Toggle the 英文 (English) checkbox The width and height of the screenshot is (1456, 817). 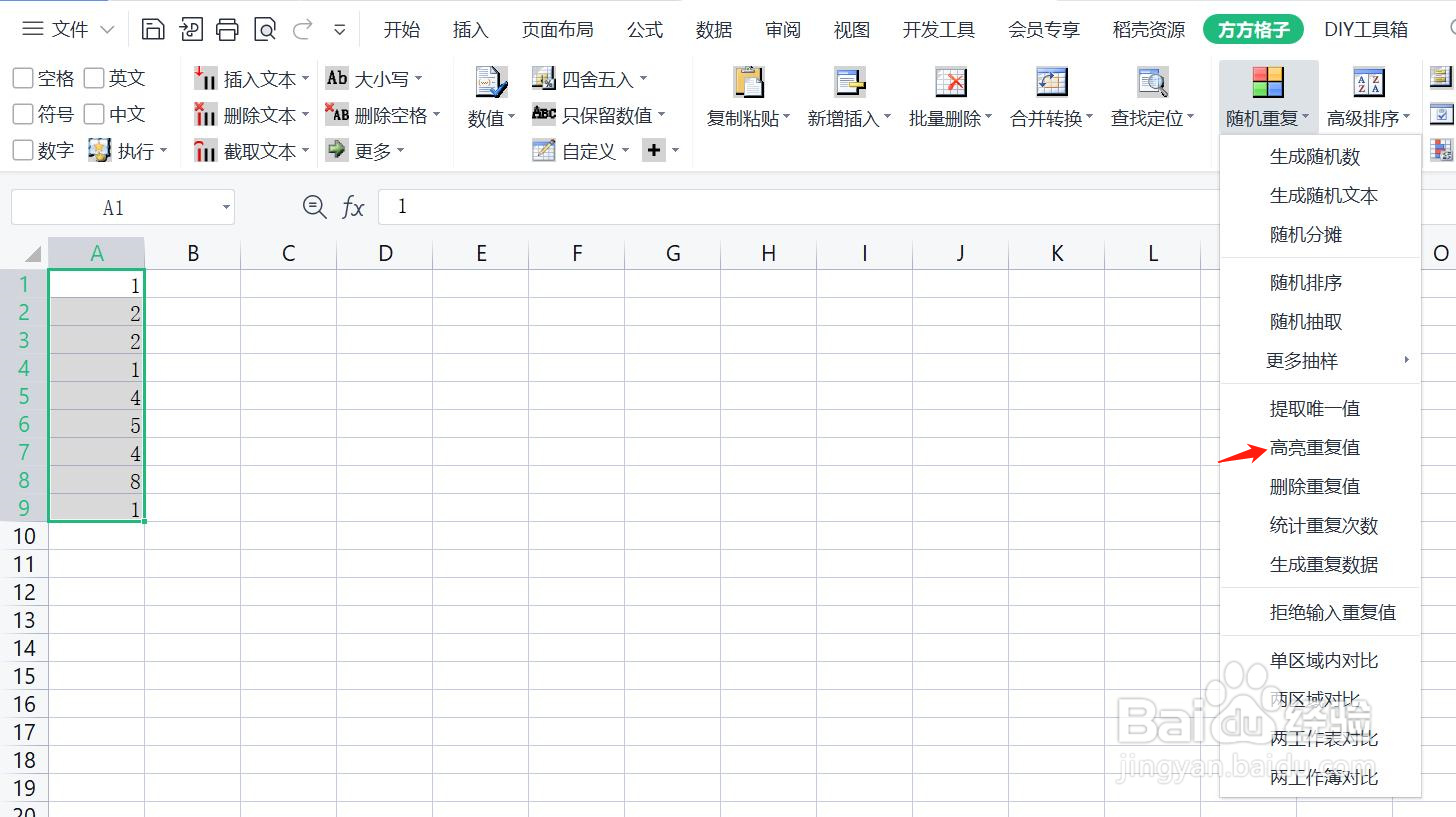pos(94,78)
